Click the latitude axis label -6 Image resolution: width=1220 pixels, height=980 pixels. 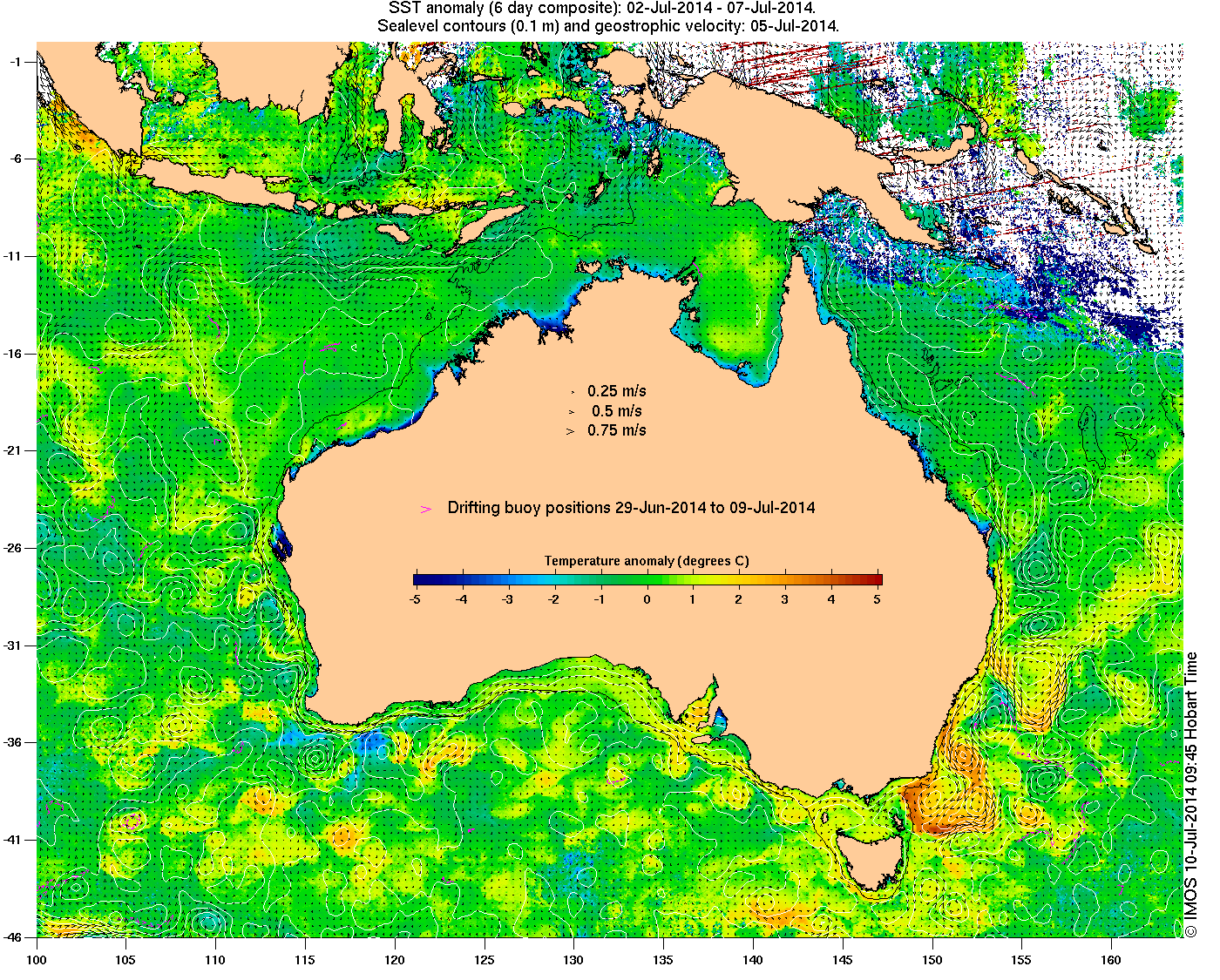[x=17, y=159]
